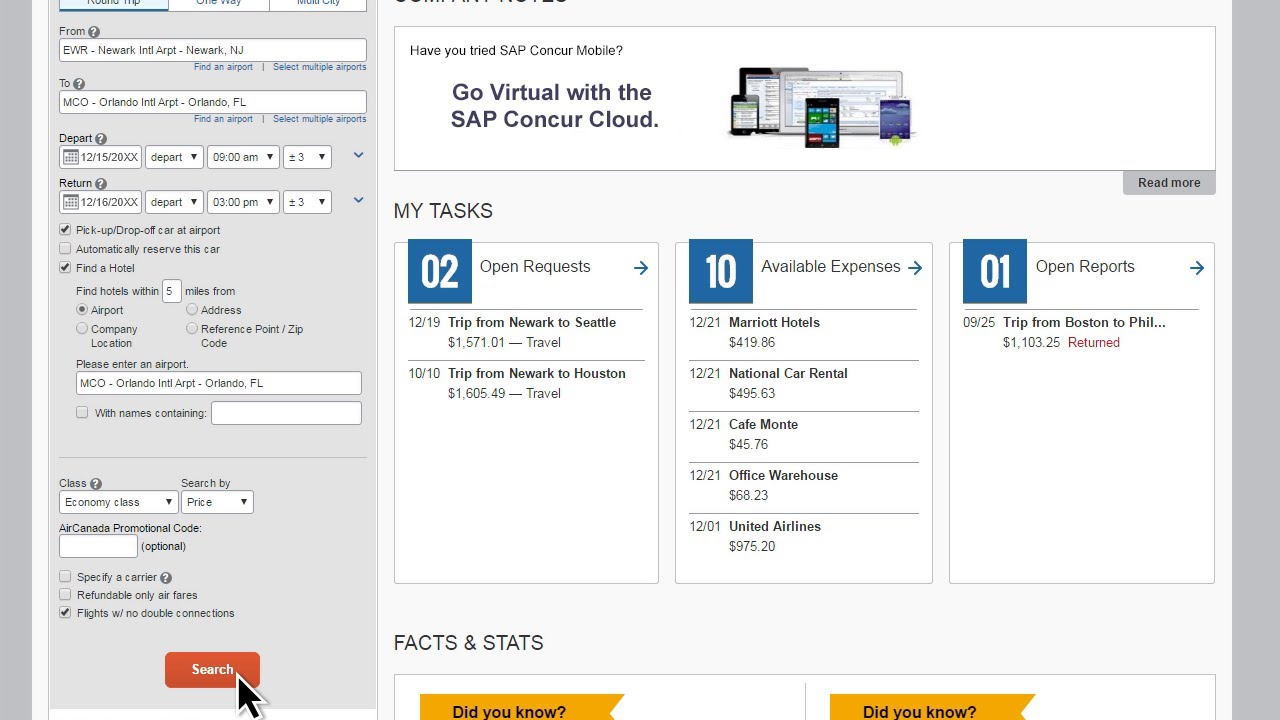
Task: Click Find an airport under From
Action: (223, 67)
